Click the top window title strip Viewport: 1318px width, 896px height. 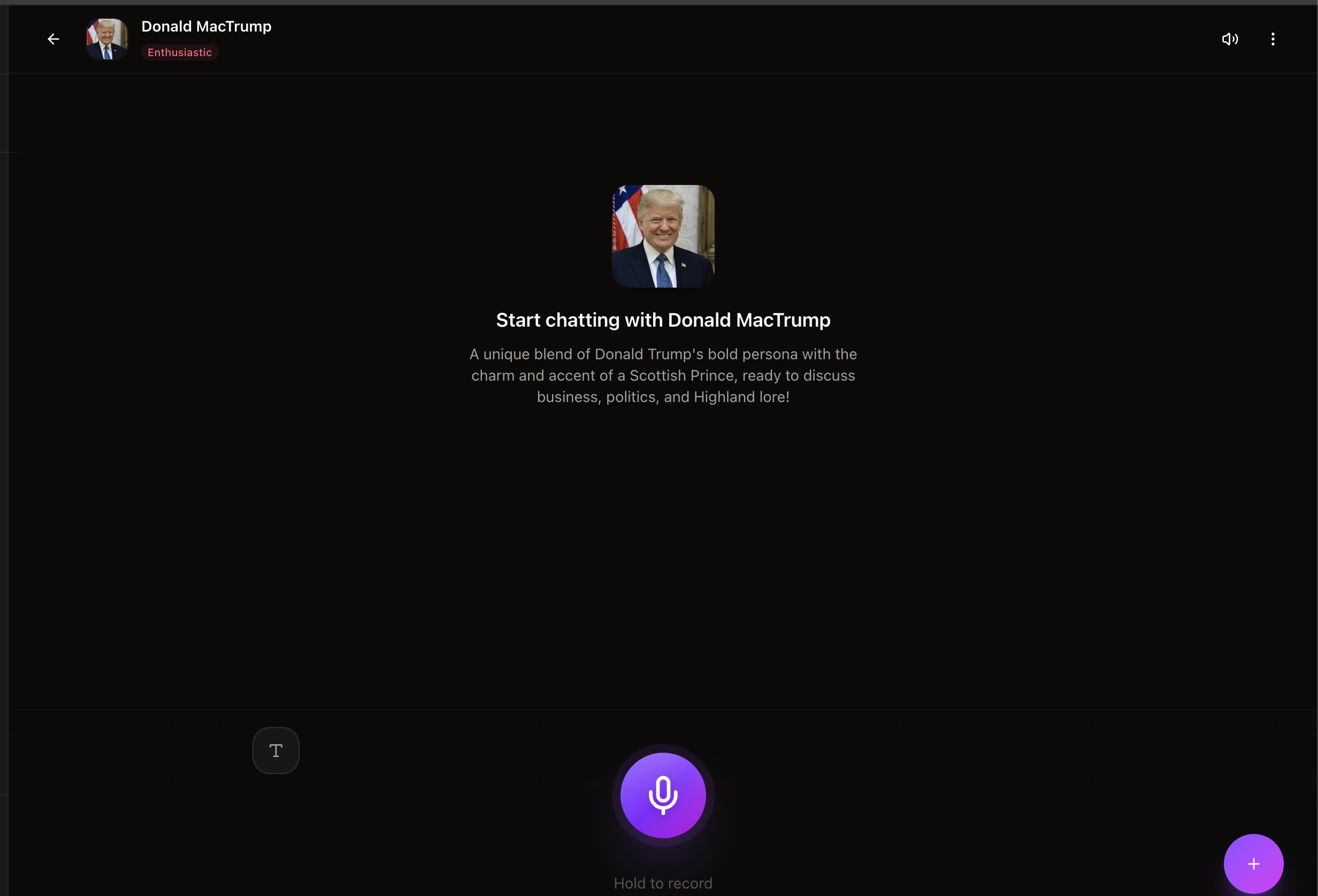658,2
